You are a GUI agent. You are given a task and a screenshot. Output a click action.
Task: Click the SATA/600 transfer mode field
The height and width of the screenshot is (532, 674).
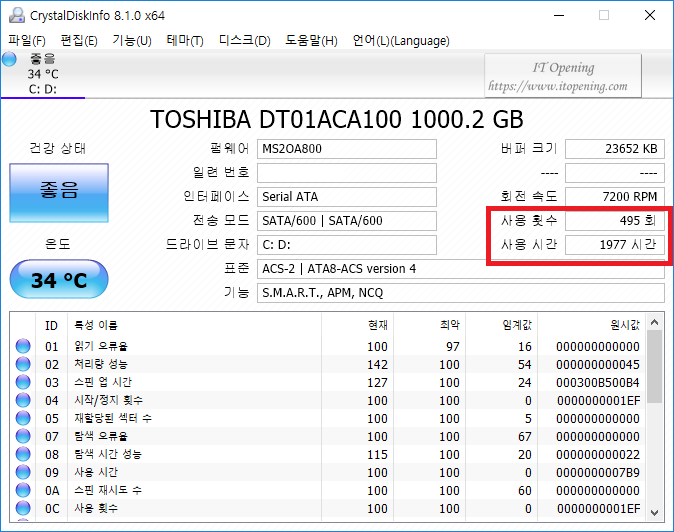347,221
